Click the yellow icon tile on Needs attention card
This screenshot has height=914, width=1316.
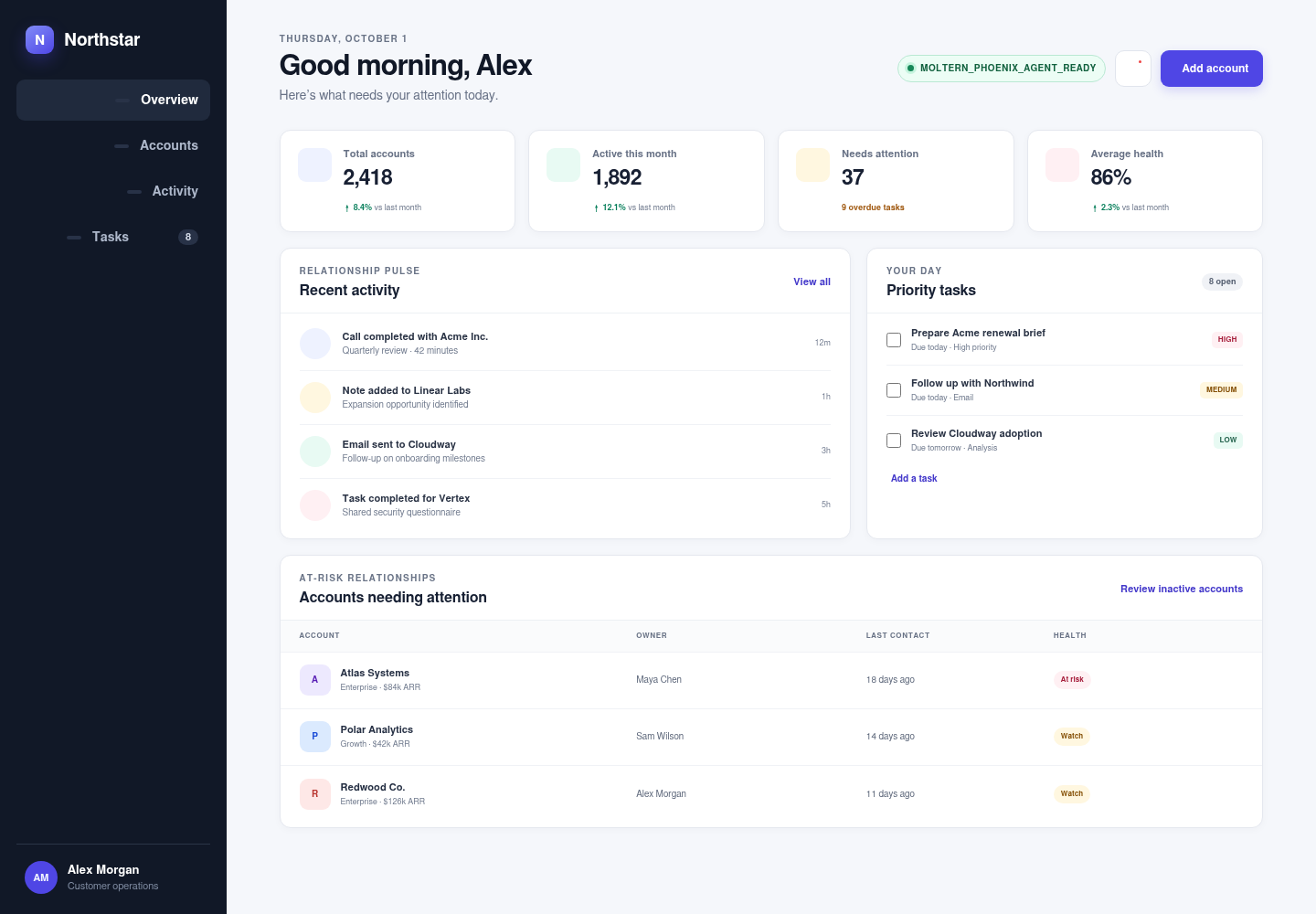point(812,165)
